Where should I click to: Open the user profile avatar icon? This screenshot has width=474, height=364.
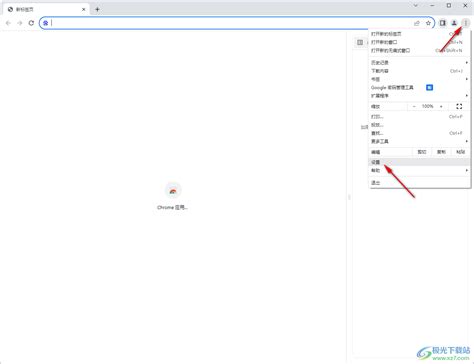coord(454,23)
